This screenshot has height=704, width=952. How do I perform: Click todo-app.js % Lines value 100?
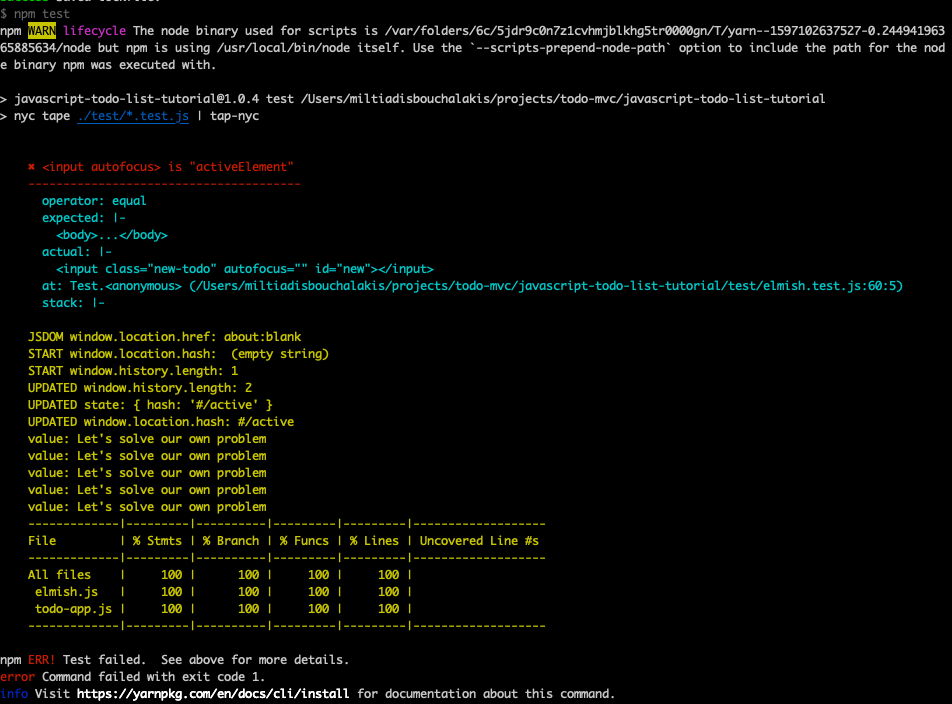(x=389, y=609)
